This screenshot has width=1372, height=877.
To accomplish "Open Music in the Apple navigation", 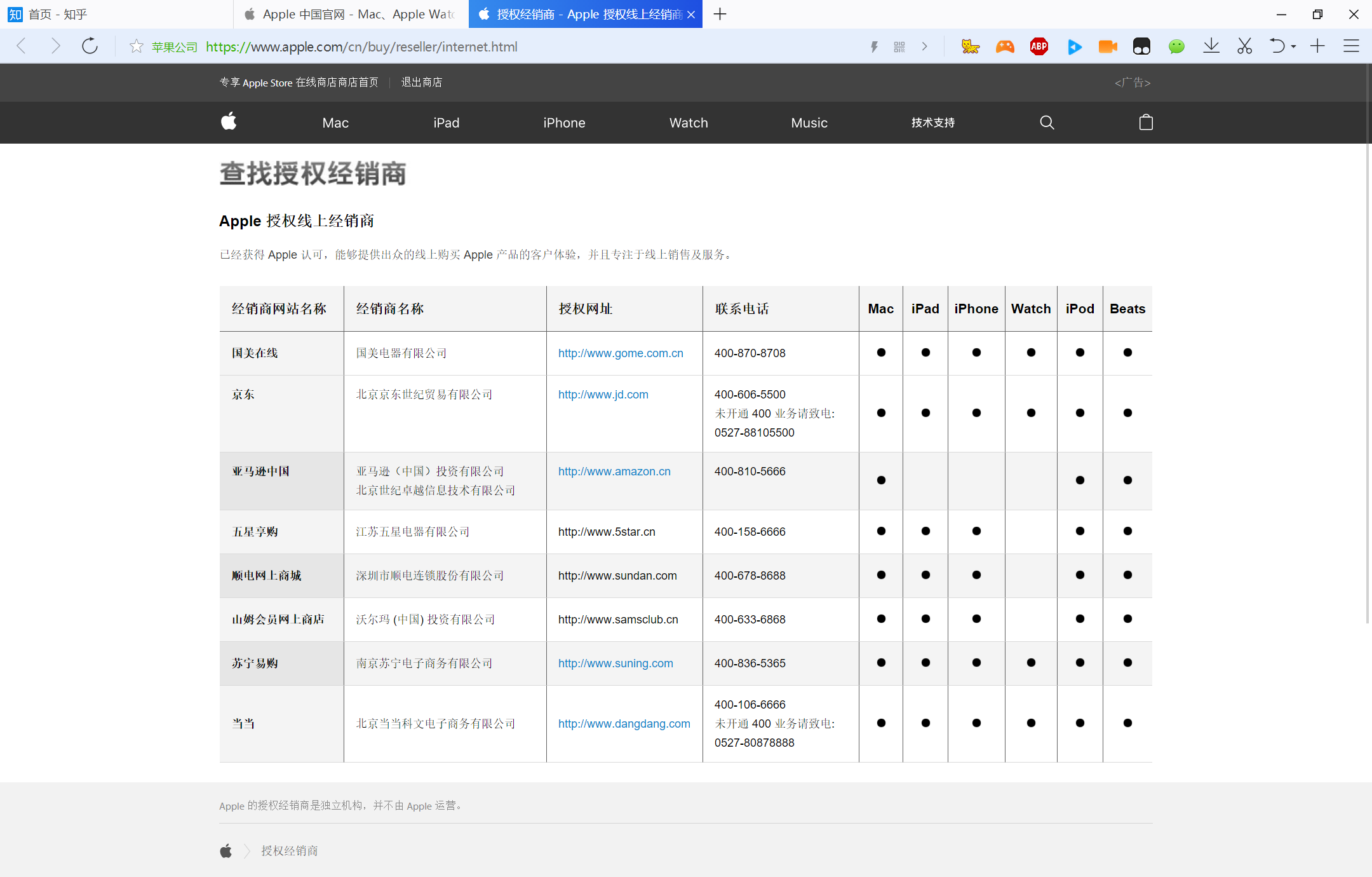I will 809,123.
